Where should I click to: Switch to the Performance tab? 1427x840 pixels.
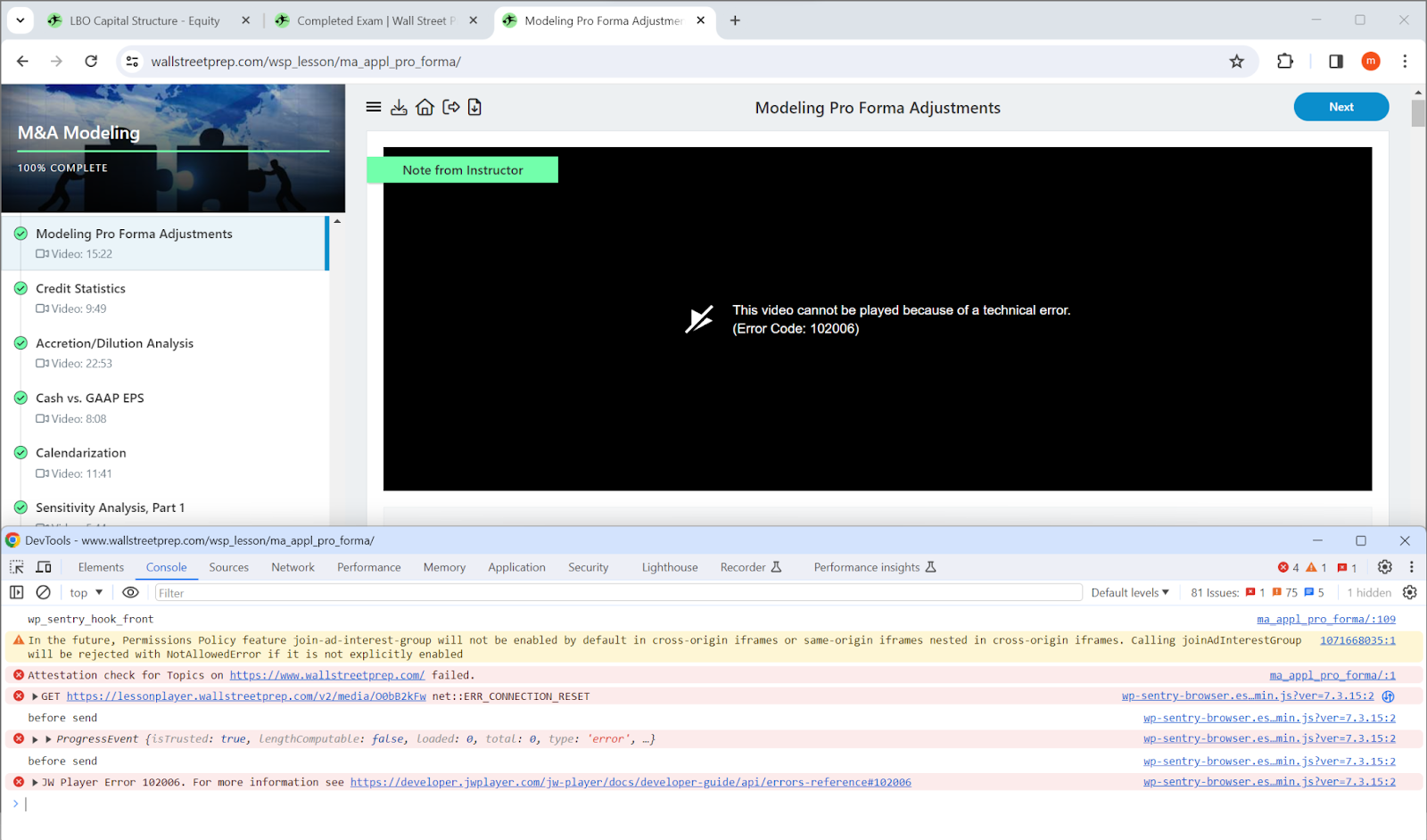pyautogui.click(x=369, y=567)
